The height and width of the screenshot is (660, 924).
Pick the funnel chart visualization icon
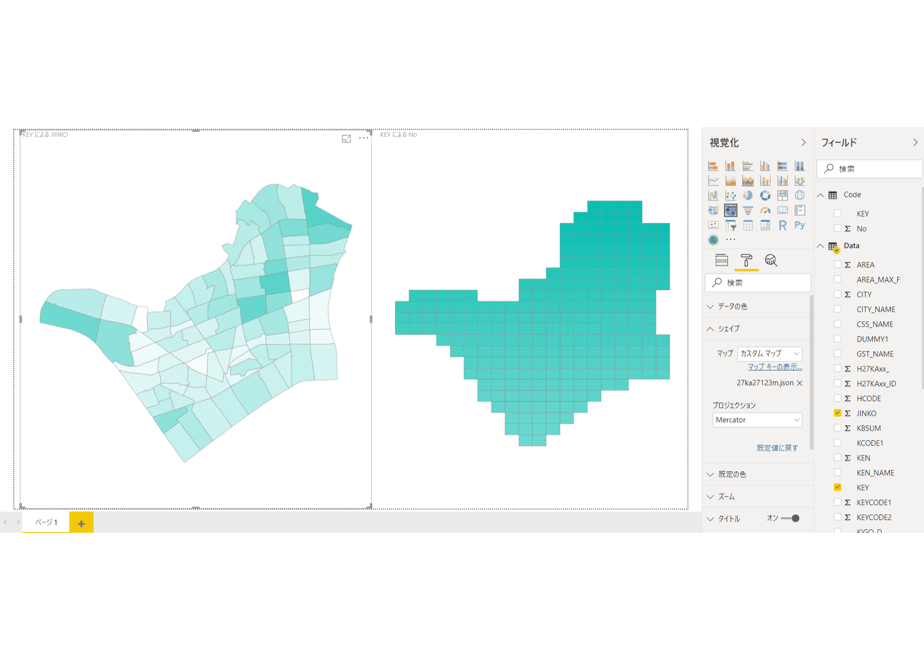click(748, 210)
